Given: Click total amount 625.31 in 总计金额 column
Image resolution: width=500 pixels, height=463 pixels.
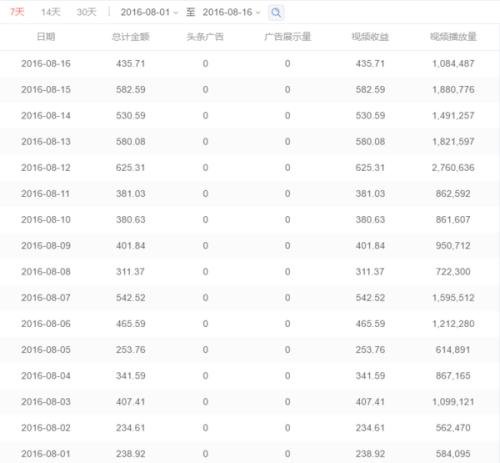Looking at the screenshot, I should click(130, 168).
